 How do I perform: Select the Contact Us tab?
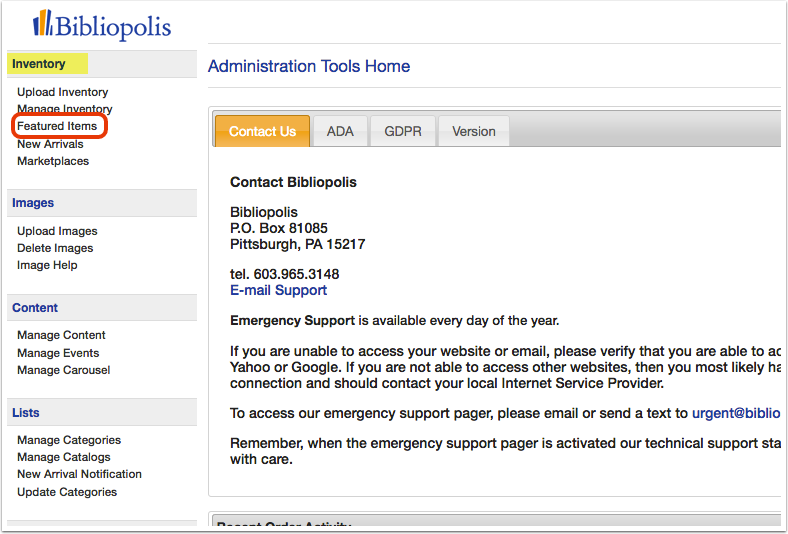click(x=262, y=131)
